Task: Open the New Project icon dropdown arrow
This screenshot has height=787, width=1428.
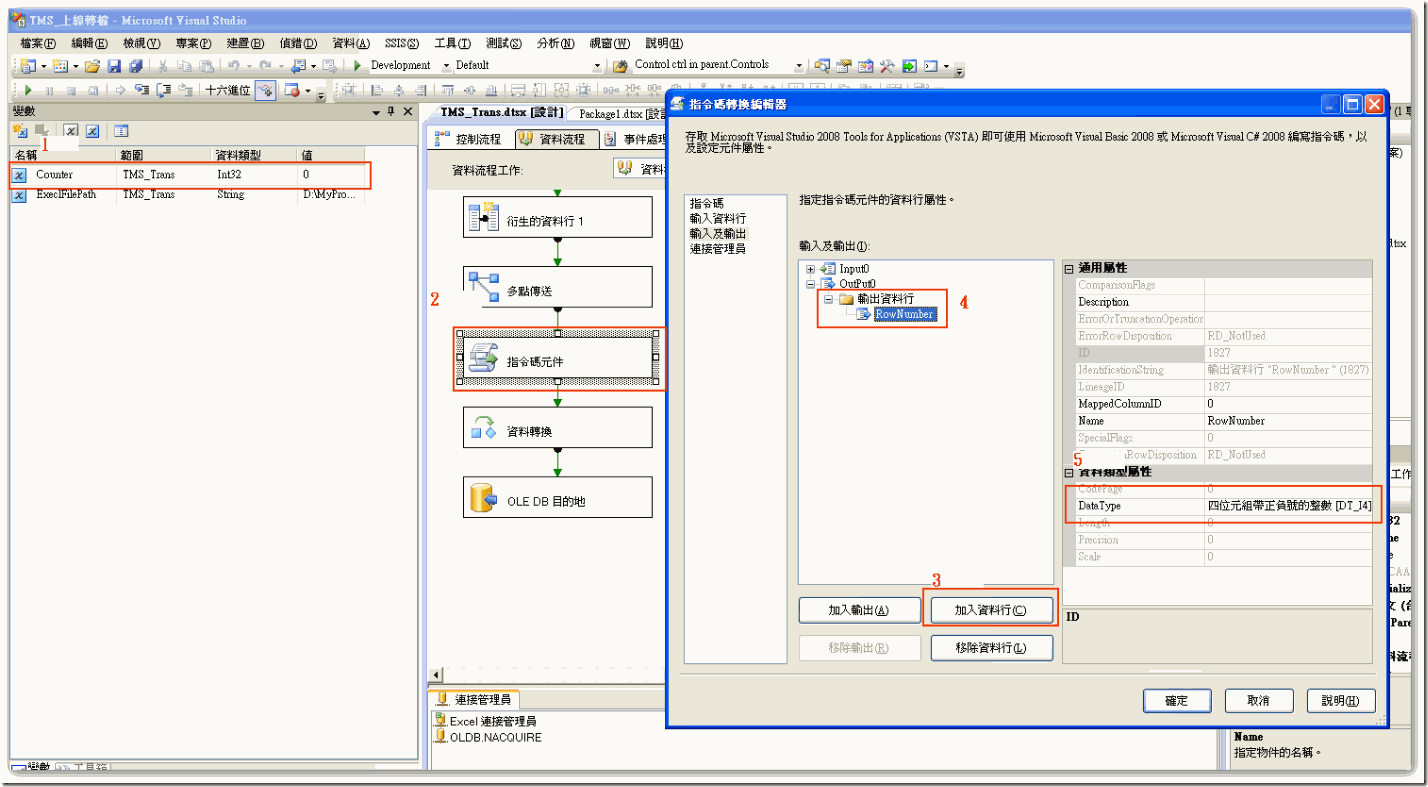Action: tap(44, 66)
